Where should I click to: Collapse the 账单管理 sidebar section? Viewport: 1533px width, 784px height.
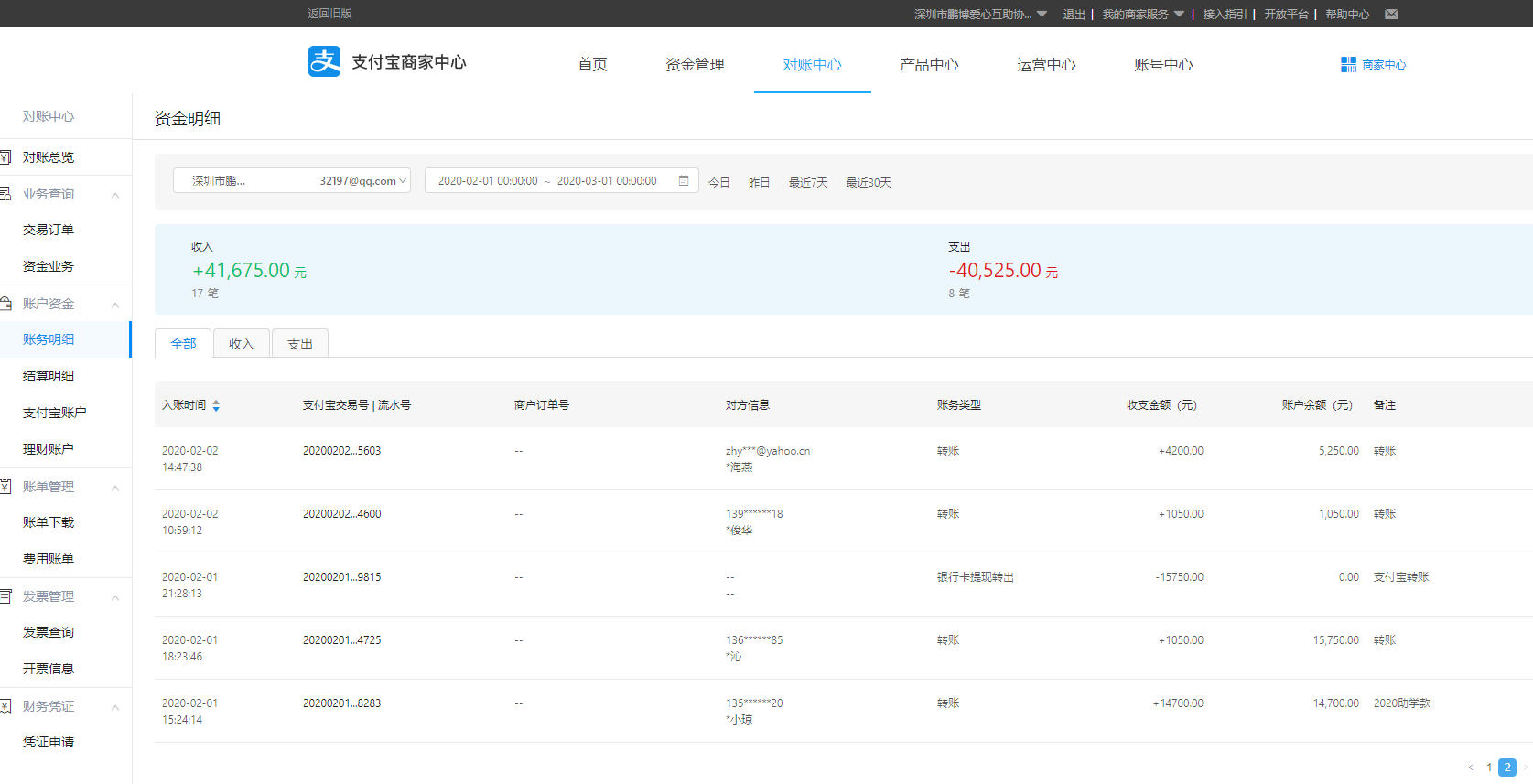(115, 488)
